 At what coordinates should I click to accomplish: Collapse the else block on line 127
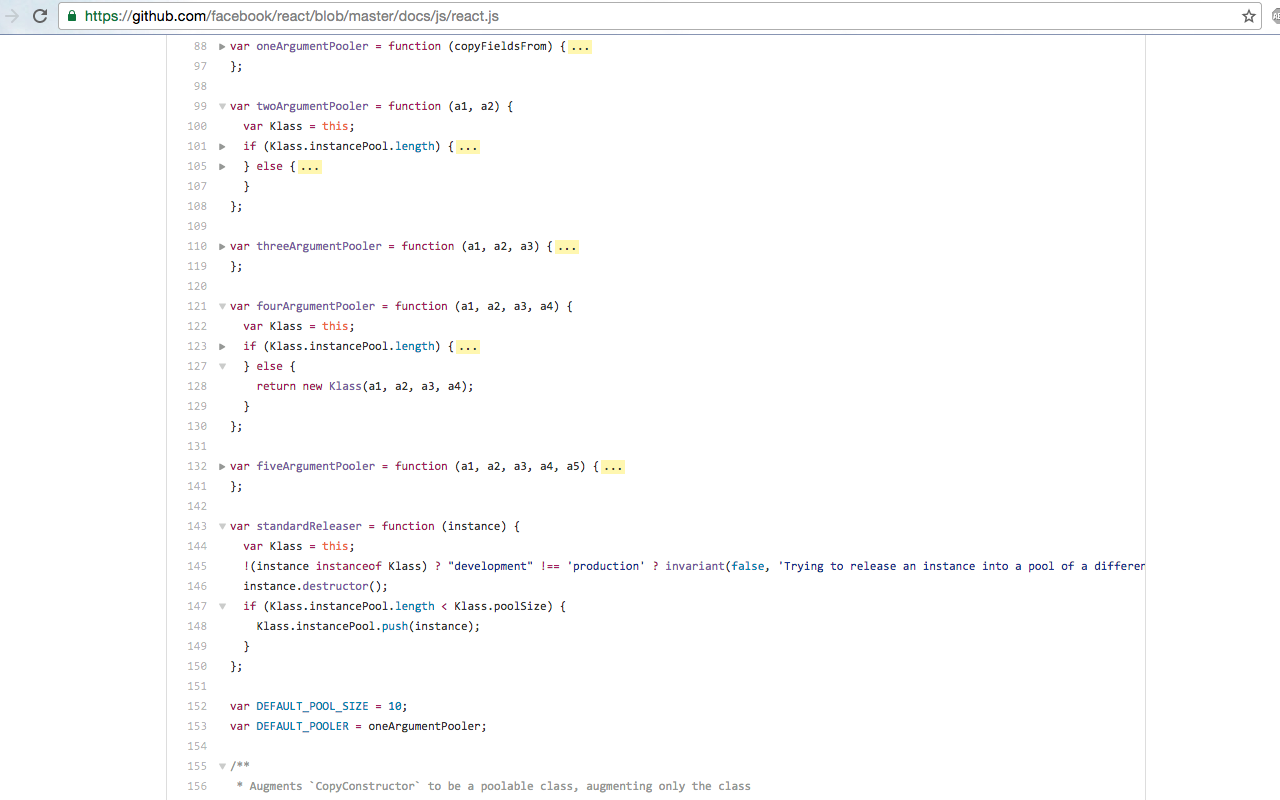(222, 366)
